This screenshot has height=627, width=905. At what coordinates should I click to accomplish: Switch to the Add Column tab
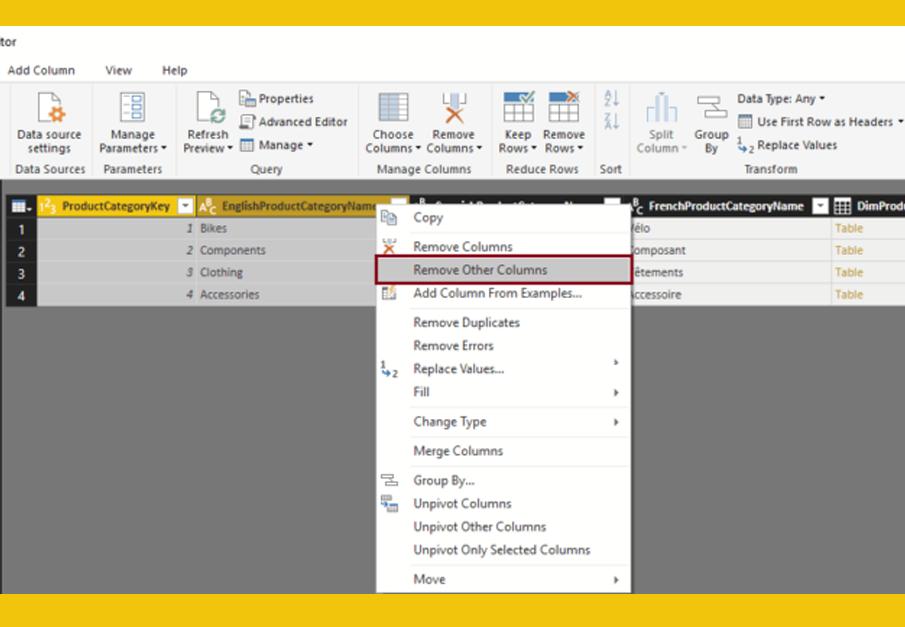[x=41, y=71]
